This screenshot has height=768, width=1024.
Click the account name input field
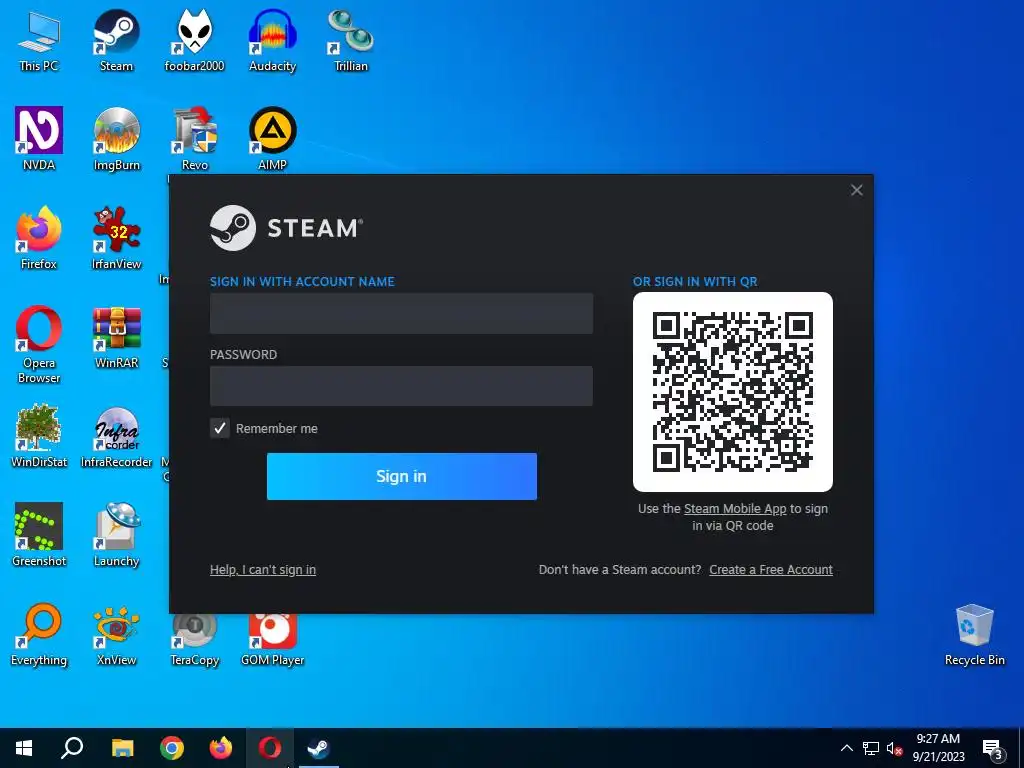tap(401, 313)
